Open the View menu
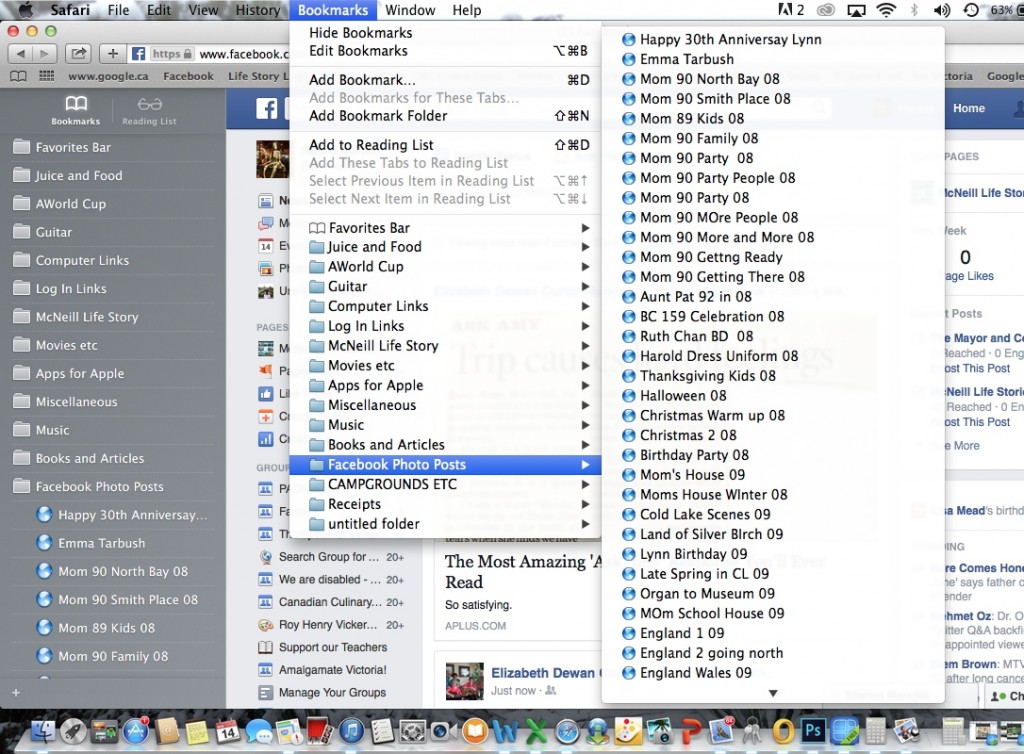Image resolution: width=1024 pixels, height=754 pixels. (203, 10)
